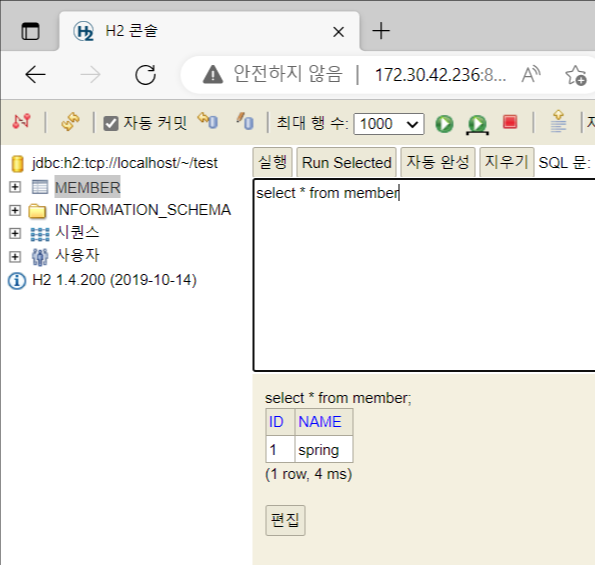Expand the INFORMATION_SCHEMA node
Image resolution: width=595 pixels, height=565 pixels.
[15, 210]
